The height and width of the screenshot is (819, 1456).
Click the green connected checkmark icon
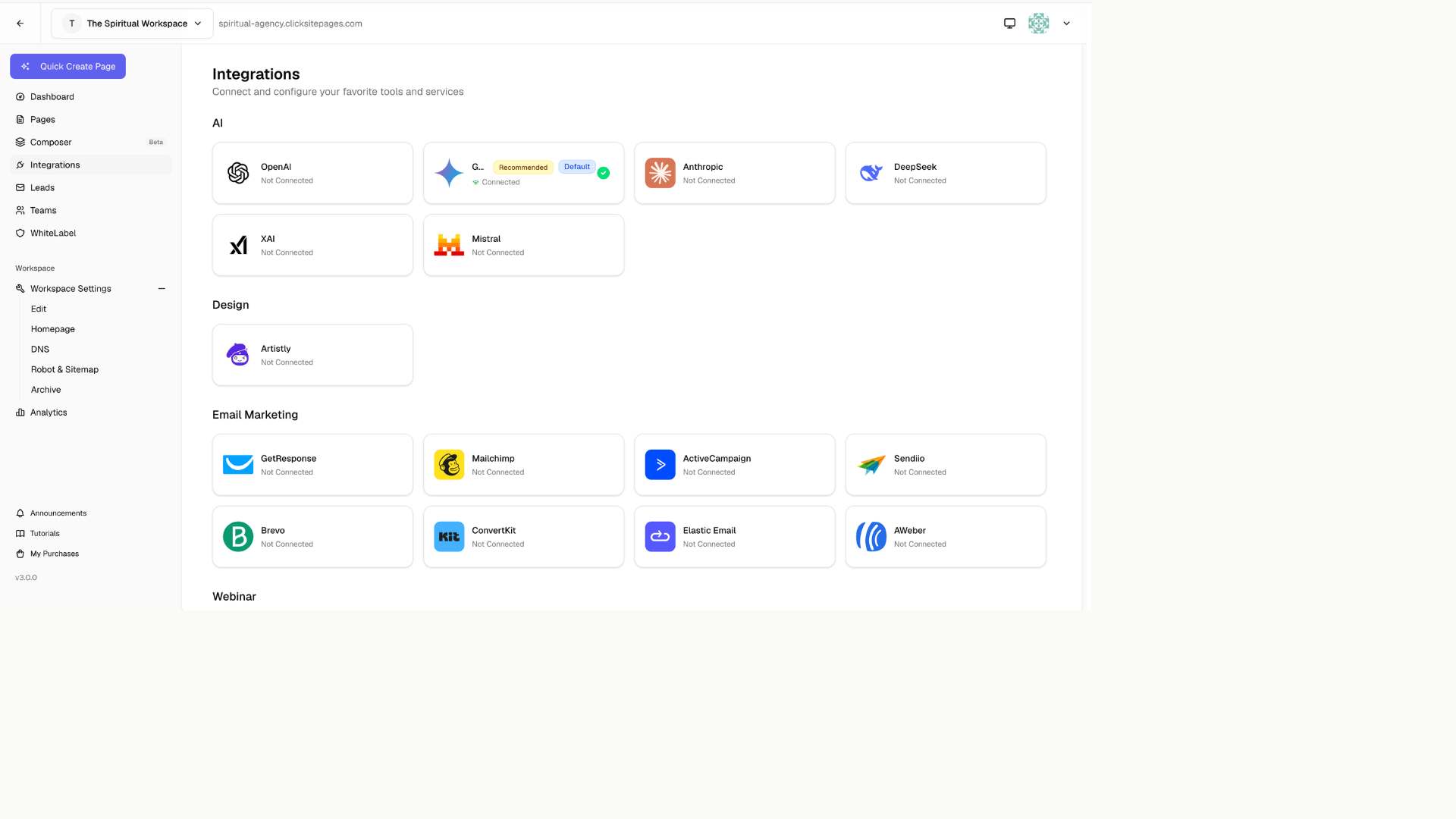click(604, 173)
